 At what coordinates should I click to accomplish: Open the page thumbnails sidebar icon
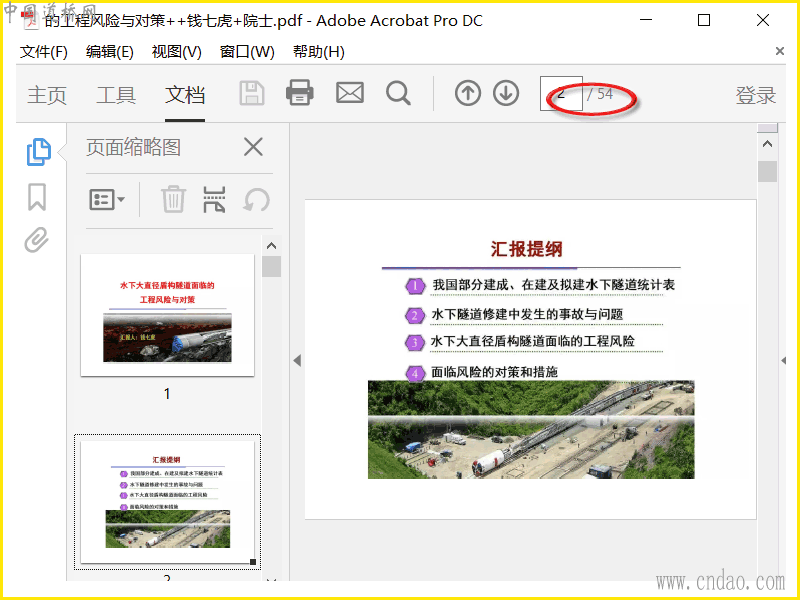point(39,152)
